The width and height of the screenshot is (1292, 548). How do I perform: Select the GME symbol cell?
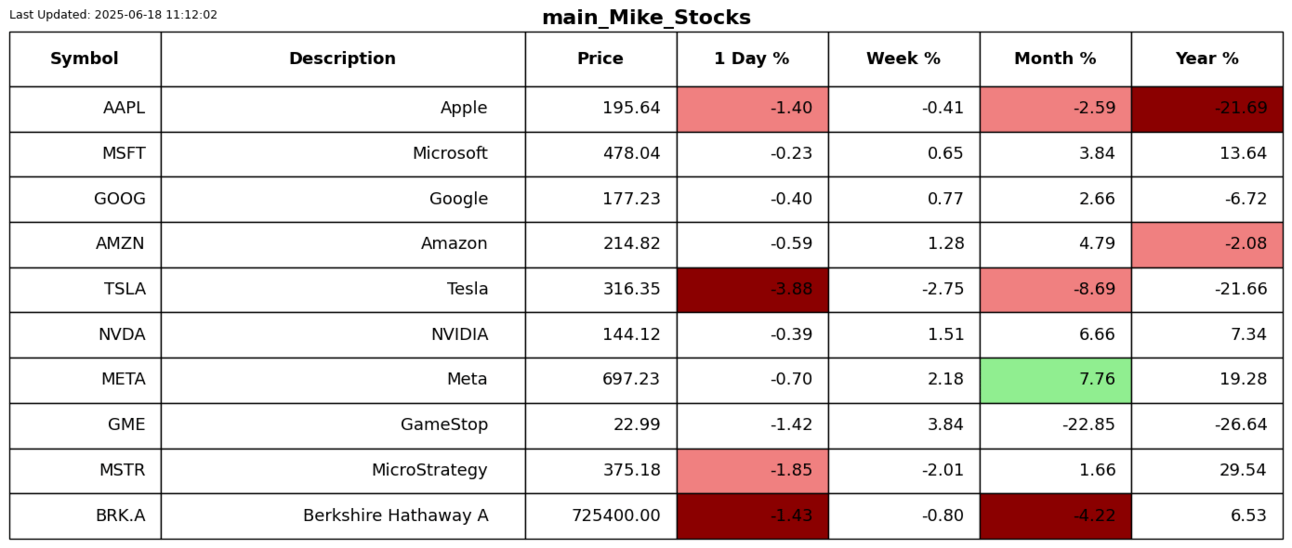85,425
